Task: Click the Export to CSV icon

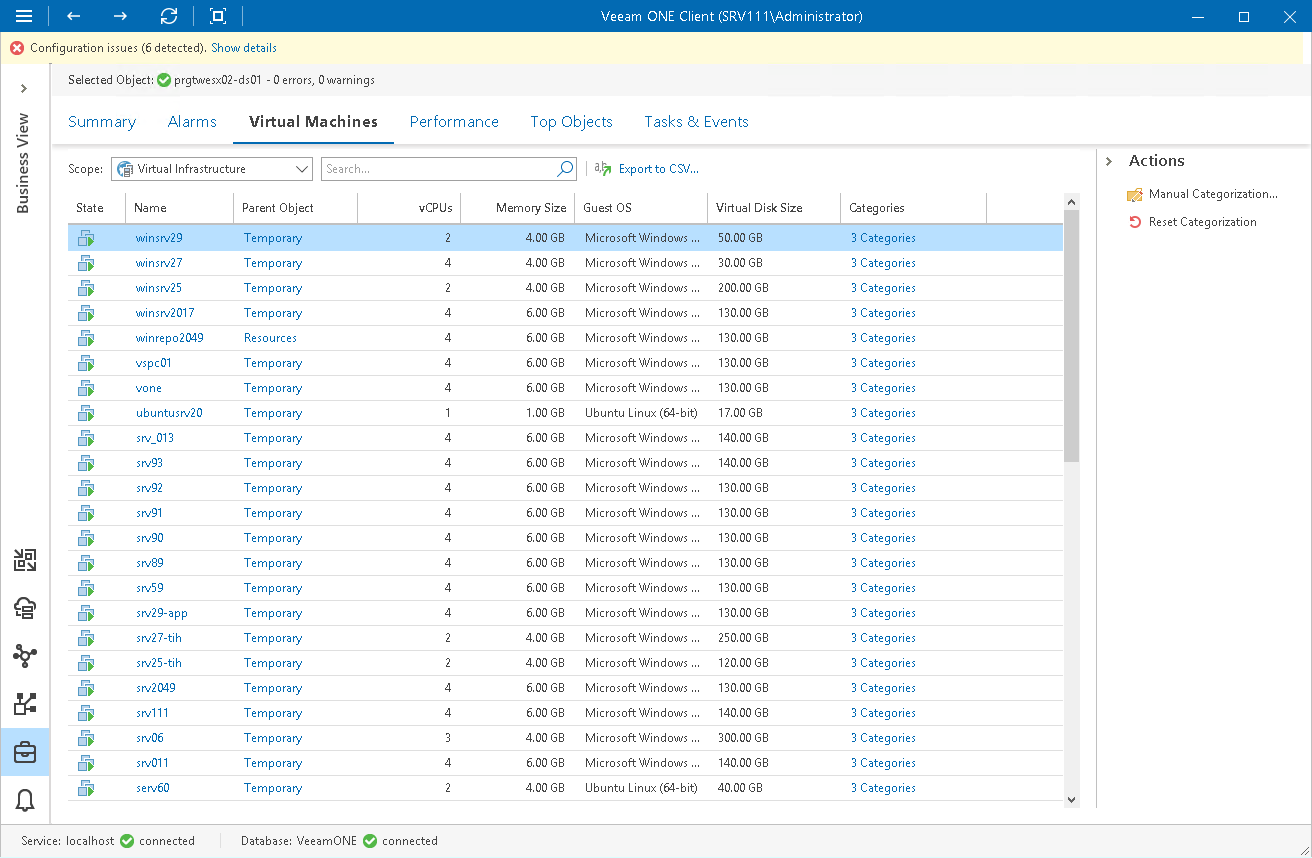Action: [x=603, y=169]
